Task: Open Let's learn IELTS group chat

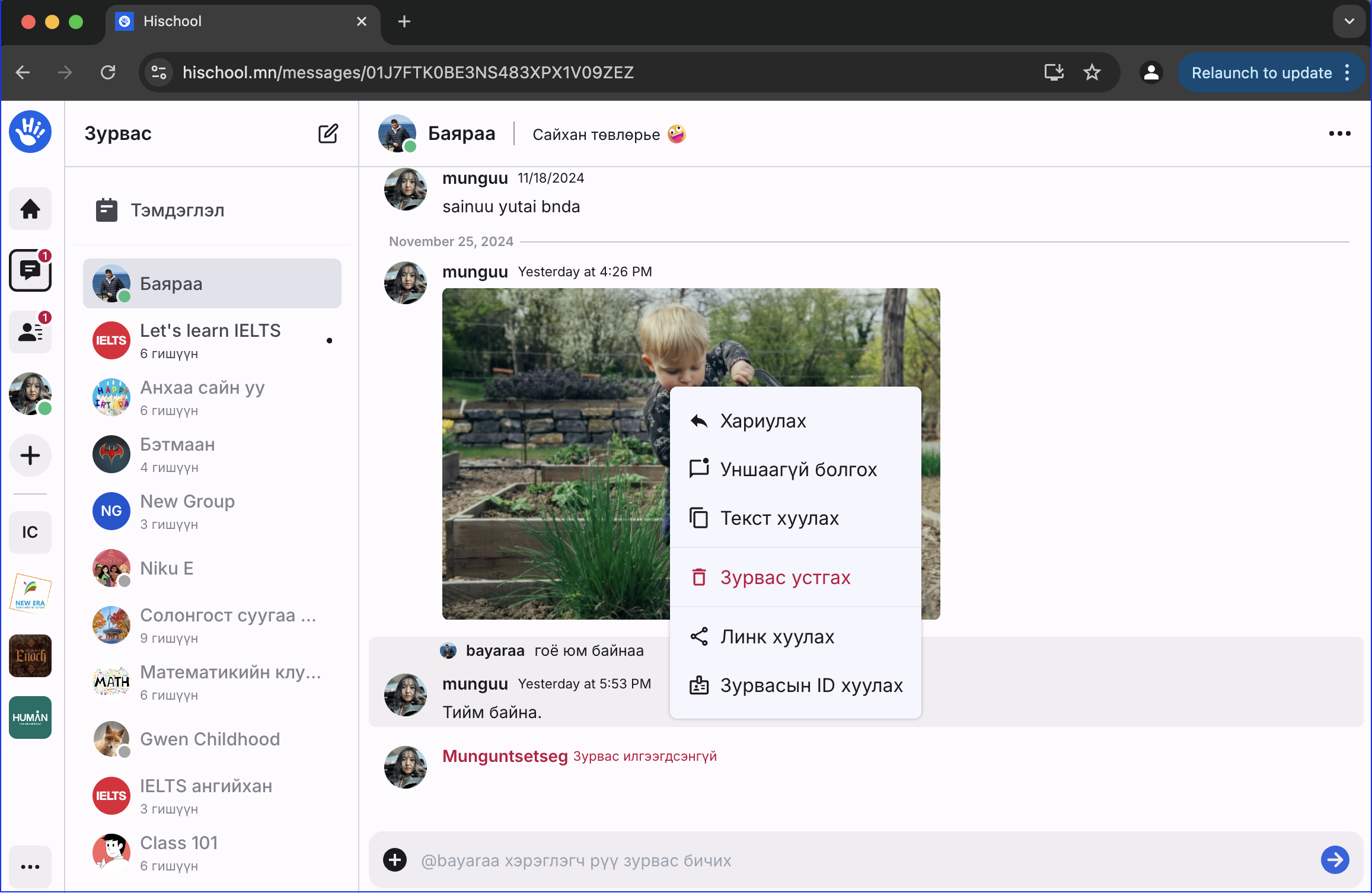Action: [x=210, y=340]
